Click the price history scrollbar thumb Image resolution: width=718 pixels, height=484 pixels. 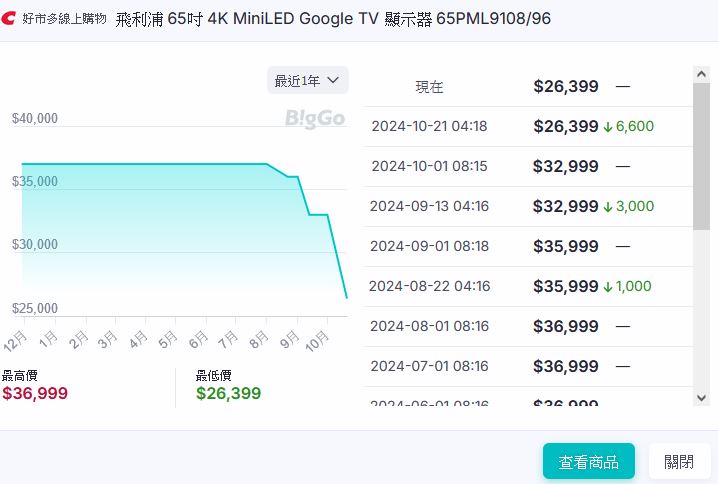[x=702, y=155]
